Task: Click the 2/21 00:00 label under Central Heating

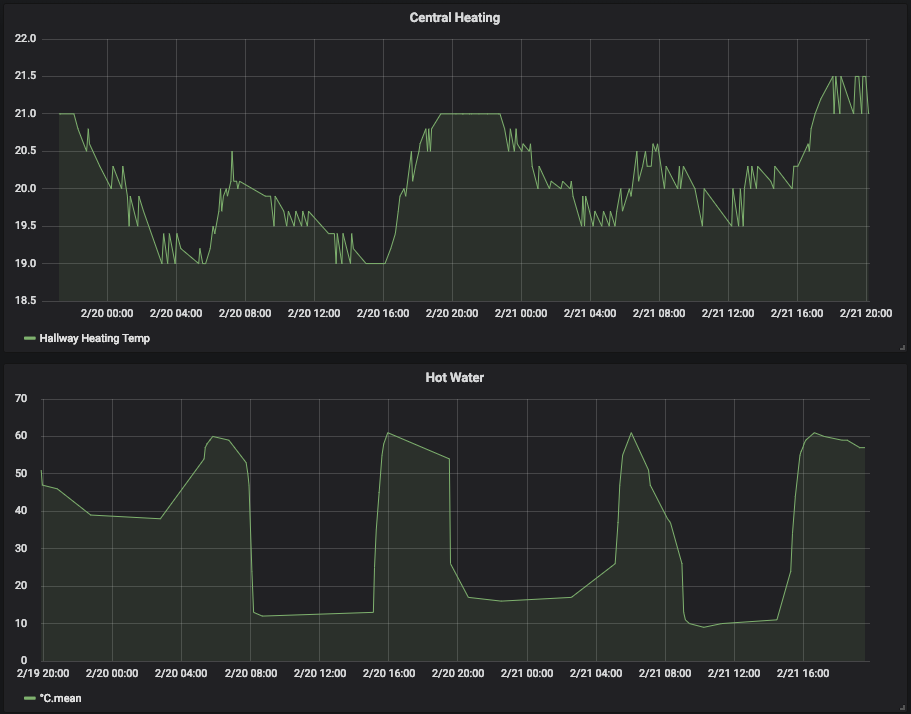Action: click(521, 313)
